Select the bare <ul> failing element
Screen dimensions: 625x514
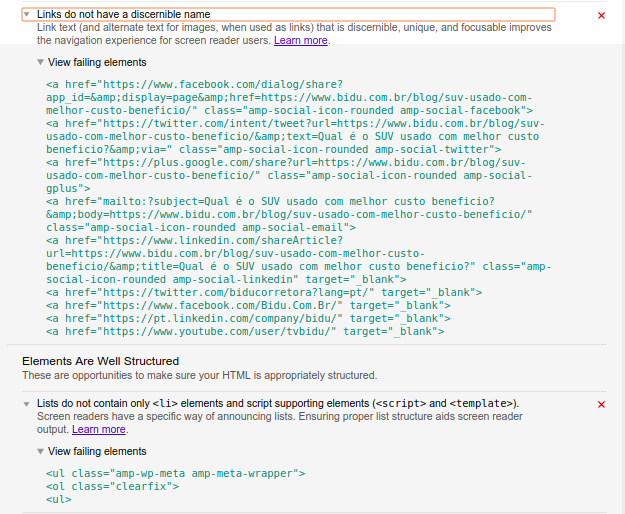click(x=59, y=500)
